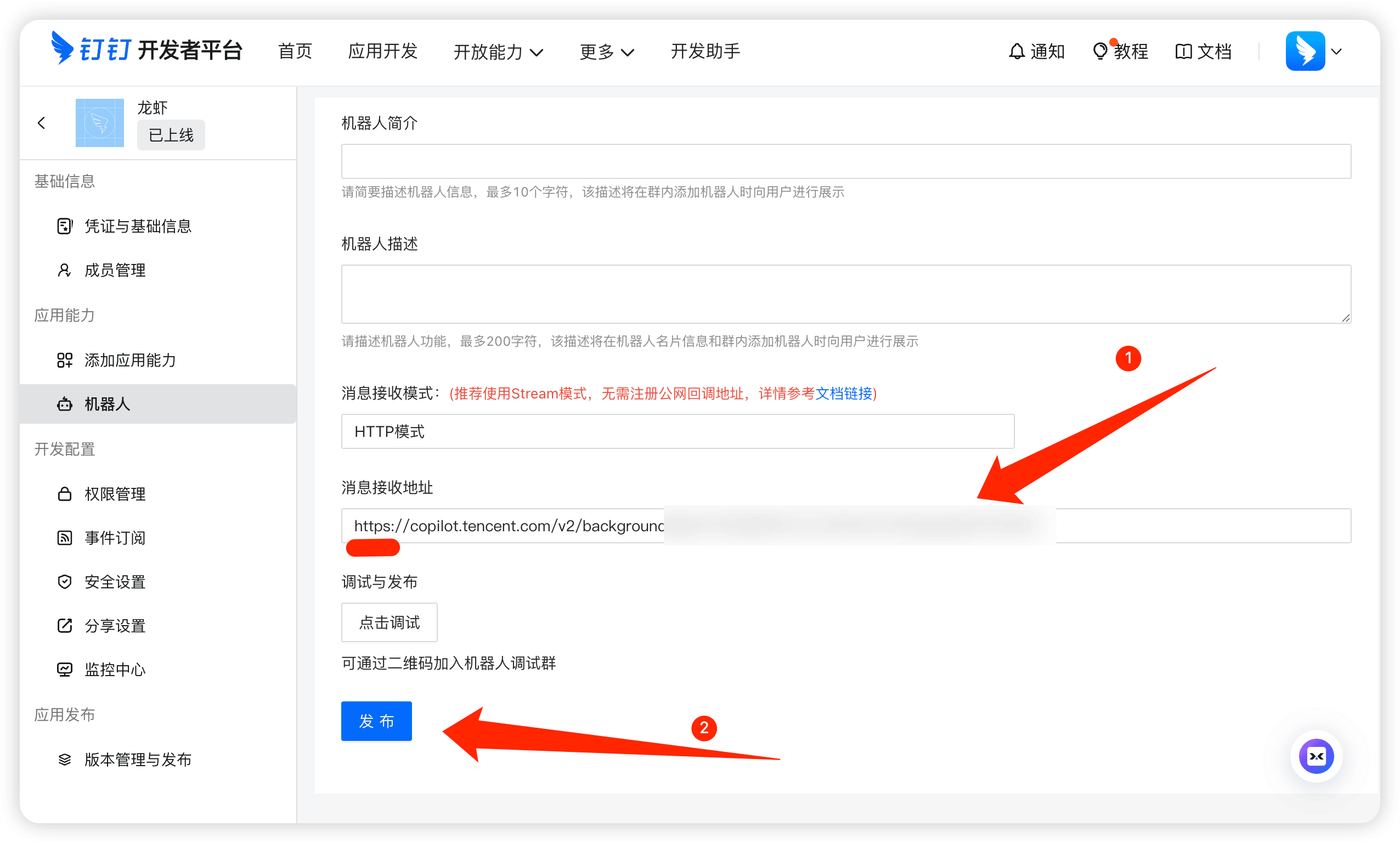The width and height of the screenshot is (1400, 843).
Task: Switch to the 应用开发 menu
Action: [x=383, y=52]
